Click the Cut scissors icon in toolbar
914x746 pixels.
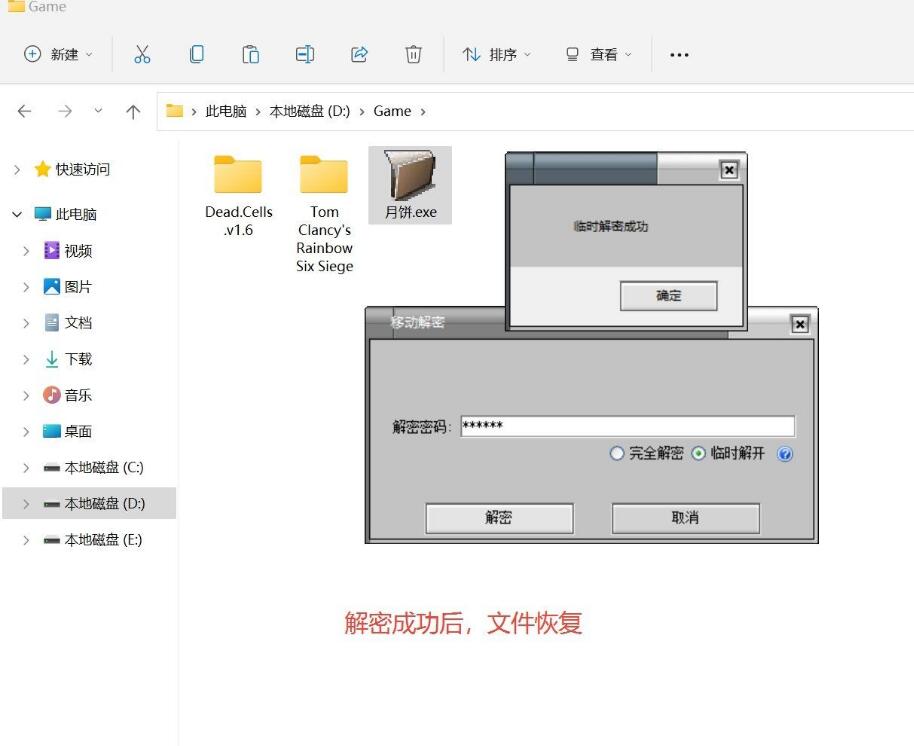pyautogui.click(x=142, y=55)
